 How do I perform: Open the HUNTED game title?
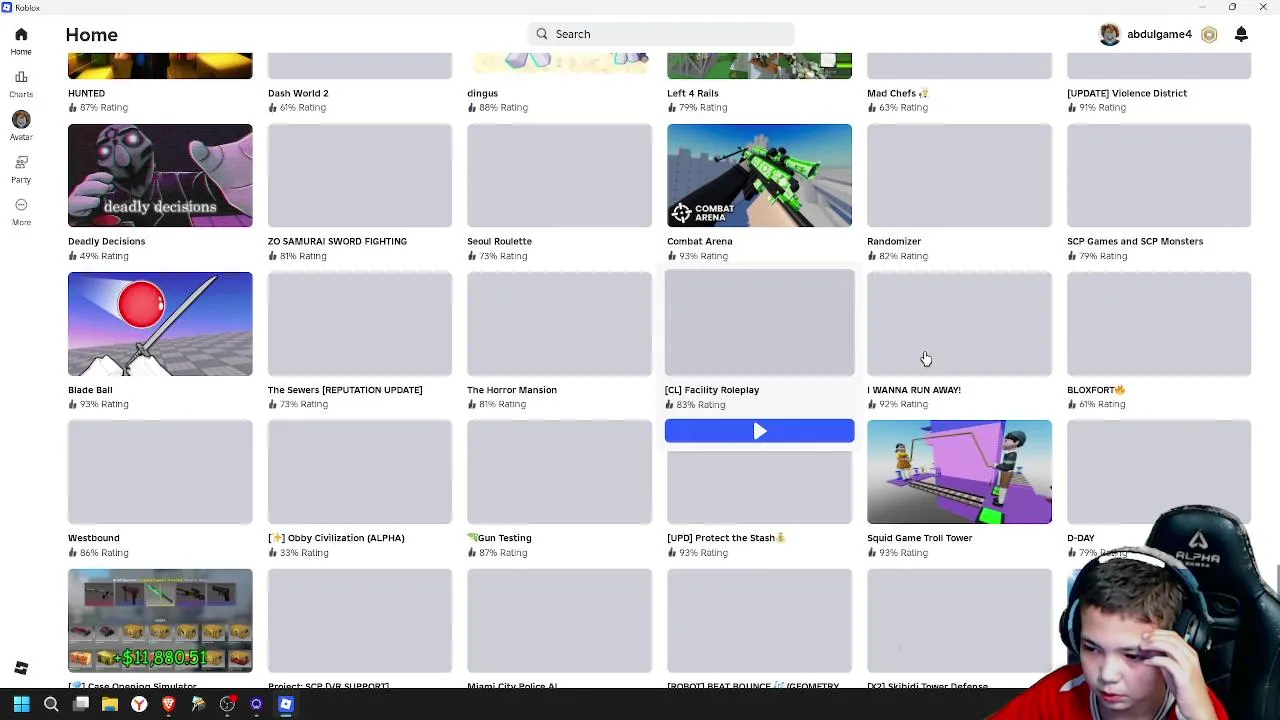(86, 93)
